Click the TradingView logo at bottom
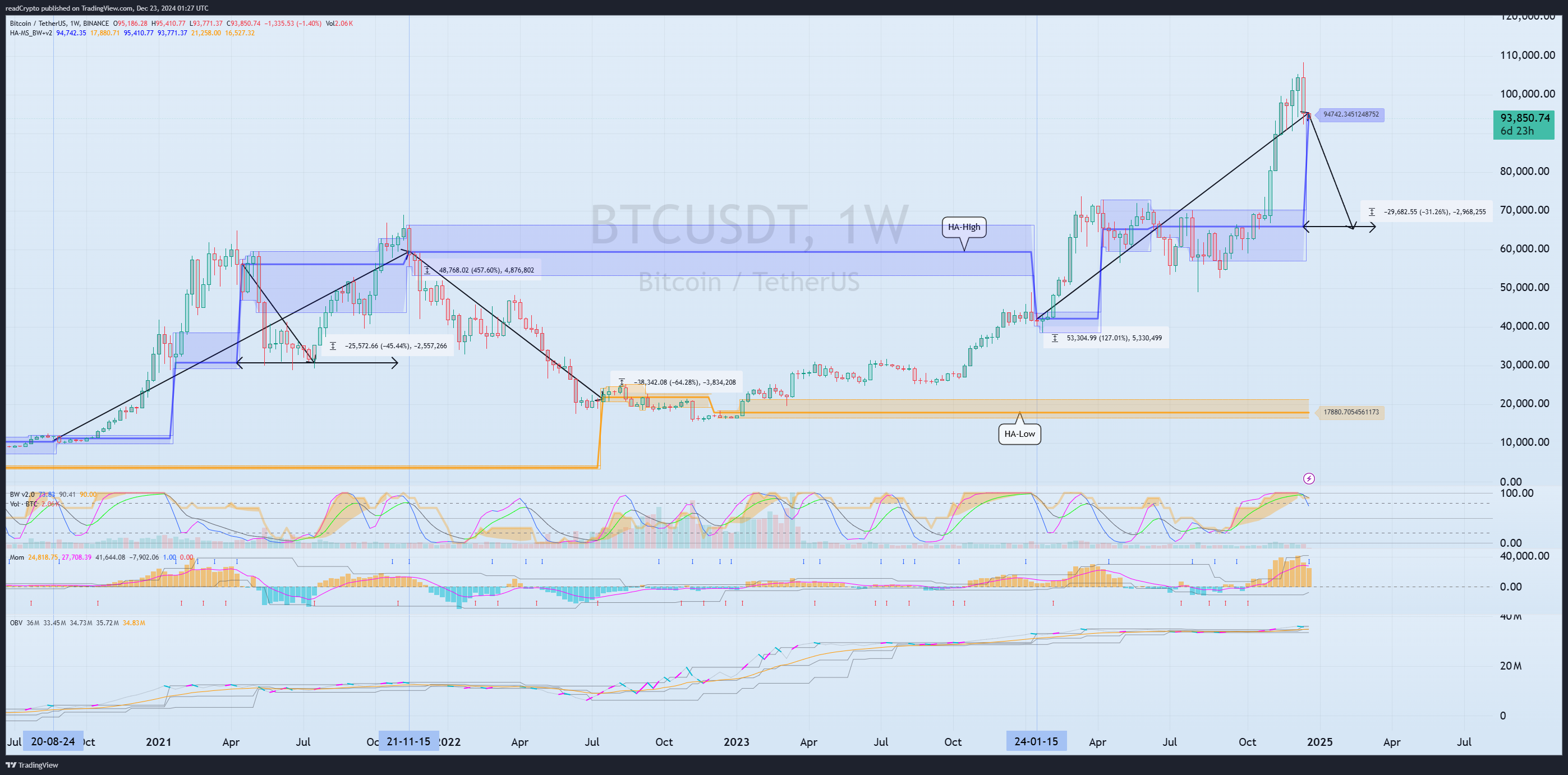Viewport: 1568px width, 775px height. (x=33, y=765)
